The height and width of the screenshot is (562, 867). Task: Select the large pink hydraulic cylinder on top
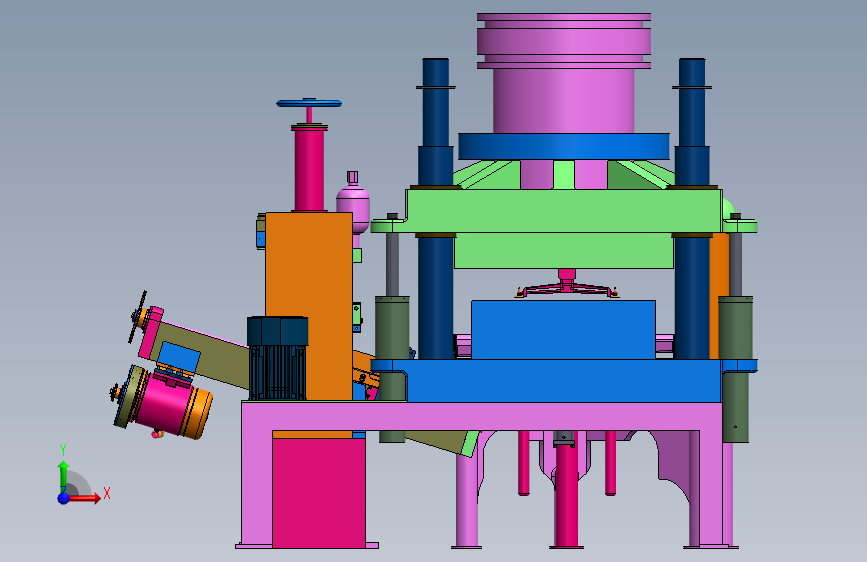click(x=563, y=73)
